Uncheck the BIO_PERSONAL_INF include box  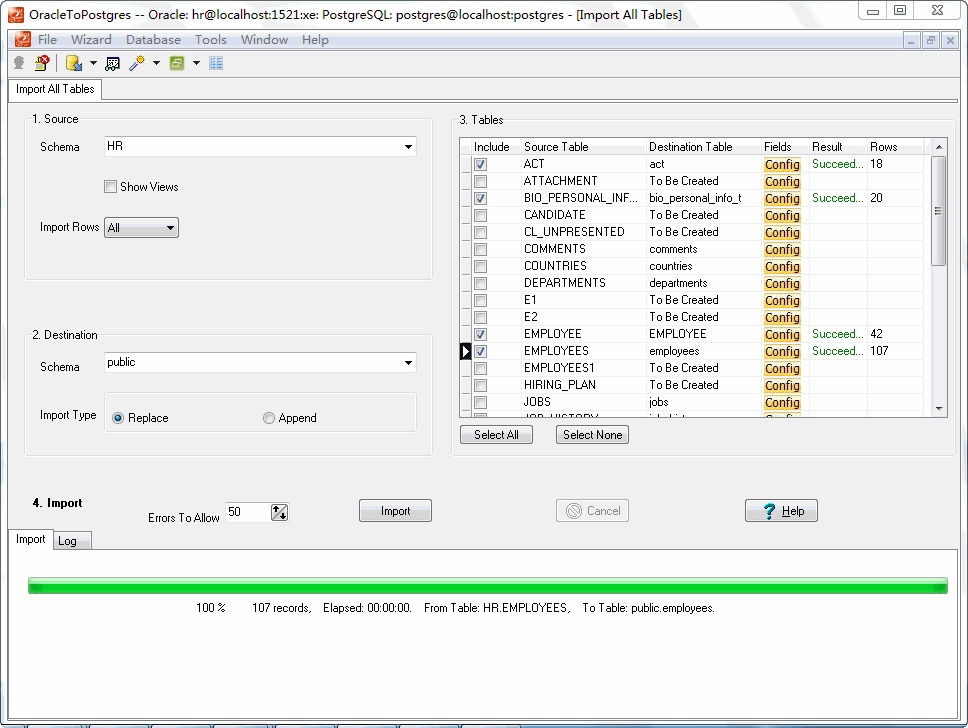[x=480, y=198]
